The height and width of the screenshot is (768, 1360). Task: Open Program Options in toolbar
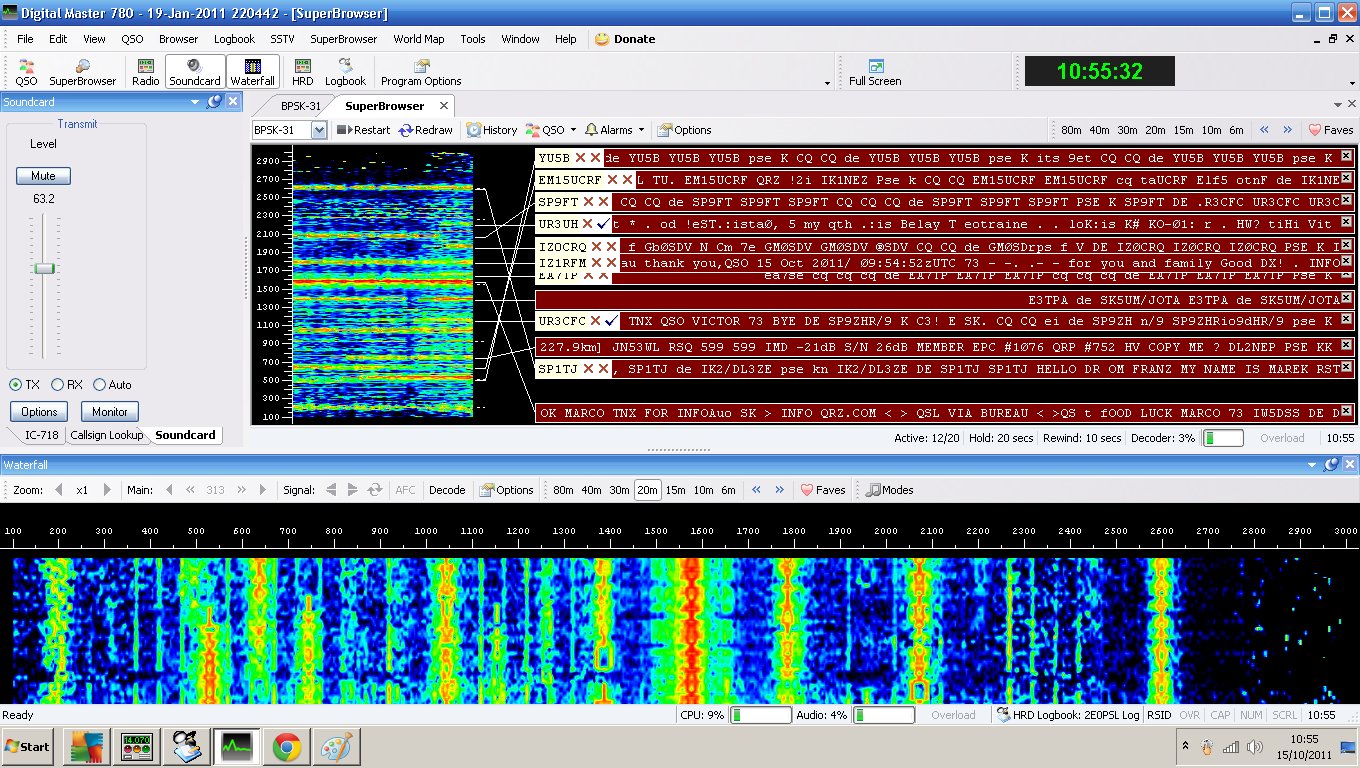[x=421, y=72]
